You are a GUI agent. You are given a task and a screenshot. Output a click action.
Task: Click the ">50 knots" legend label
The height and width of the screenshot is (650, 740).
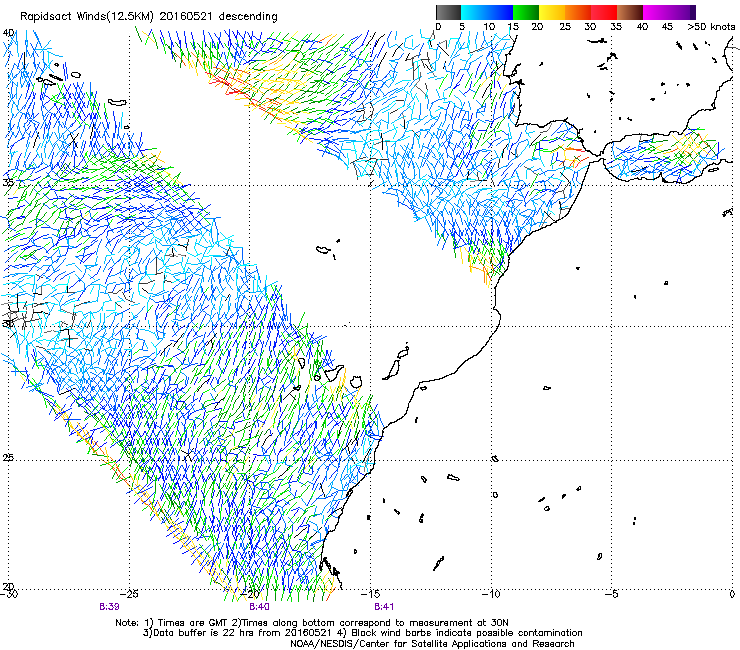[x=711, y=27]
